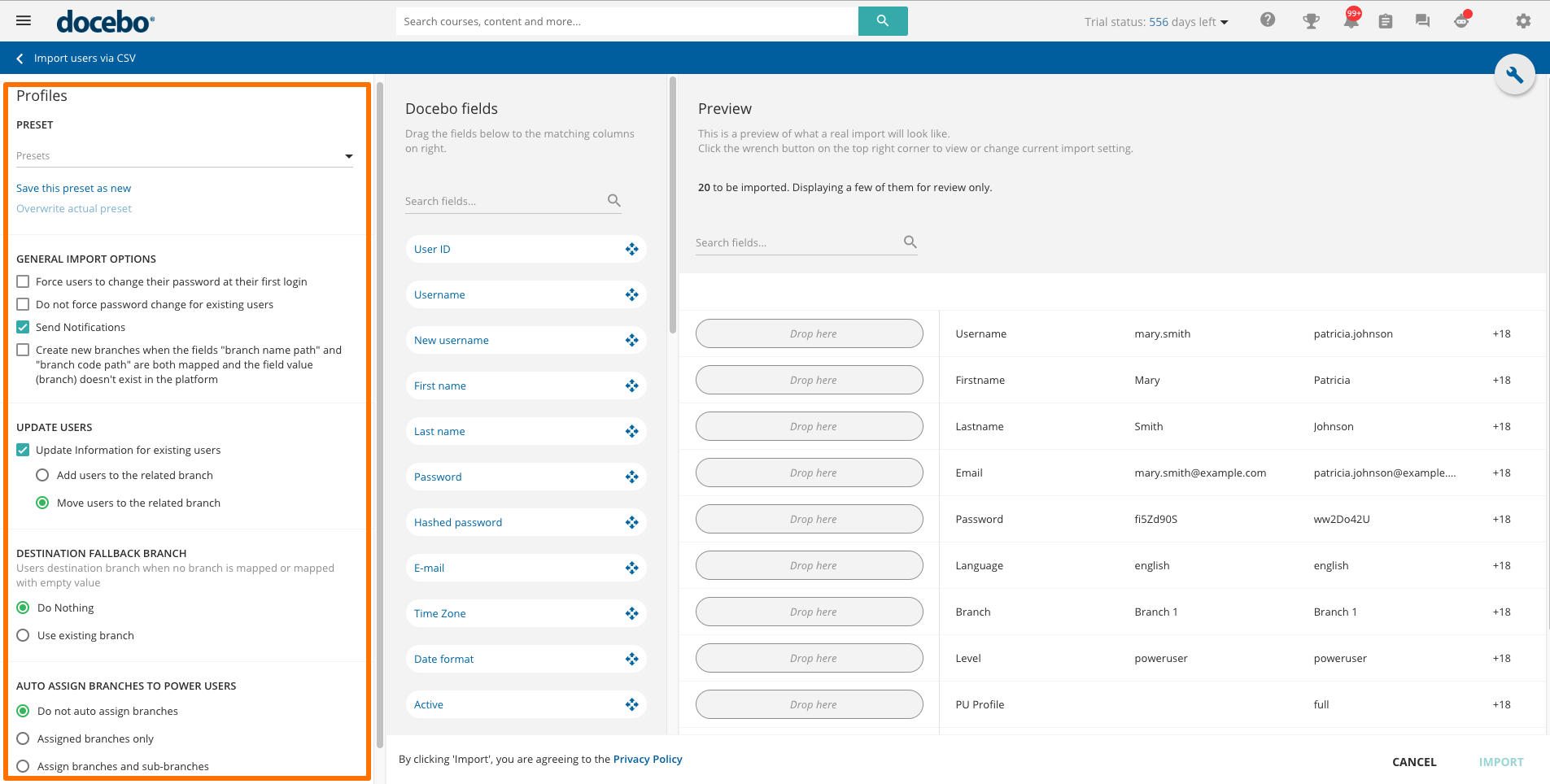Open the admin settings gear icon

click(x=1523, y=21)
